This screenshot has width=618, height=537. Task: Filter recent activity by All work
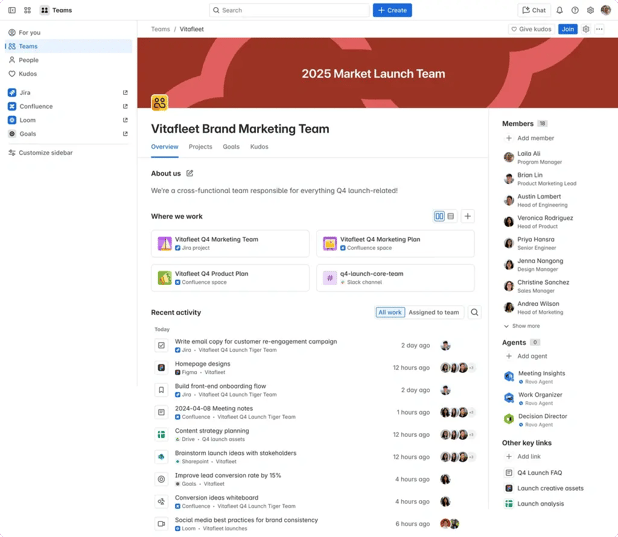390,312
